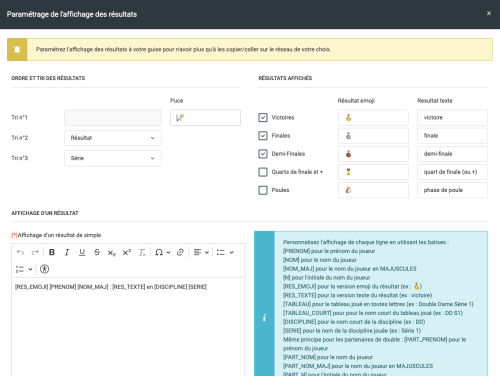
Task: Remove text formatting
Action: (142, 252)
